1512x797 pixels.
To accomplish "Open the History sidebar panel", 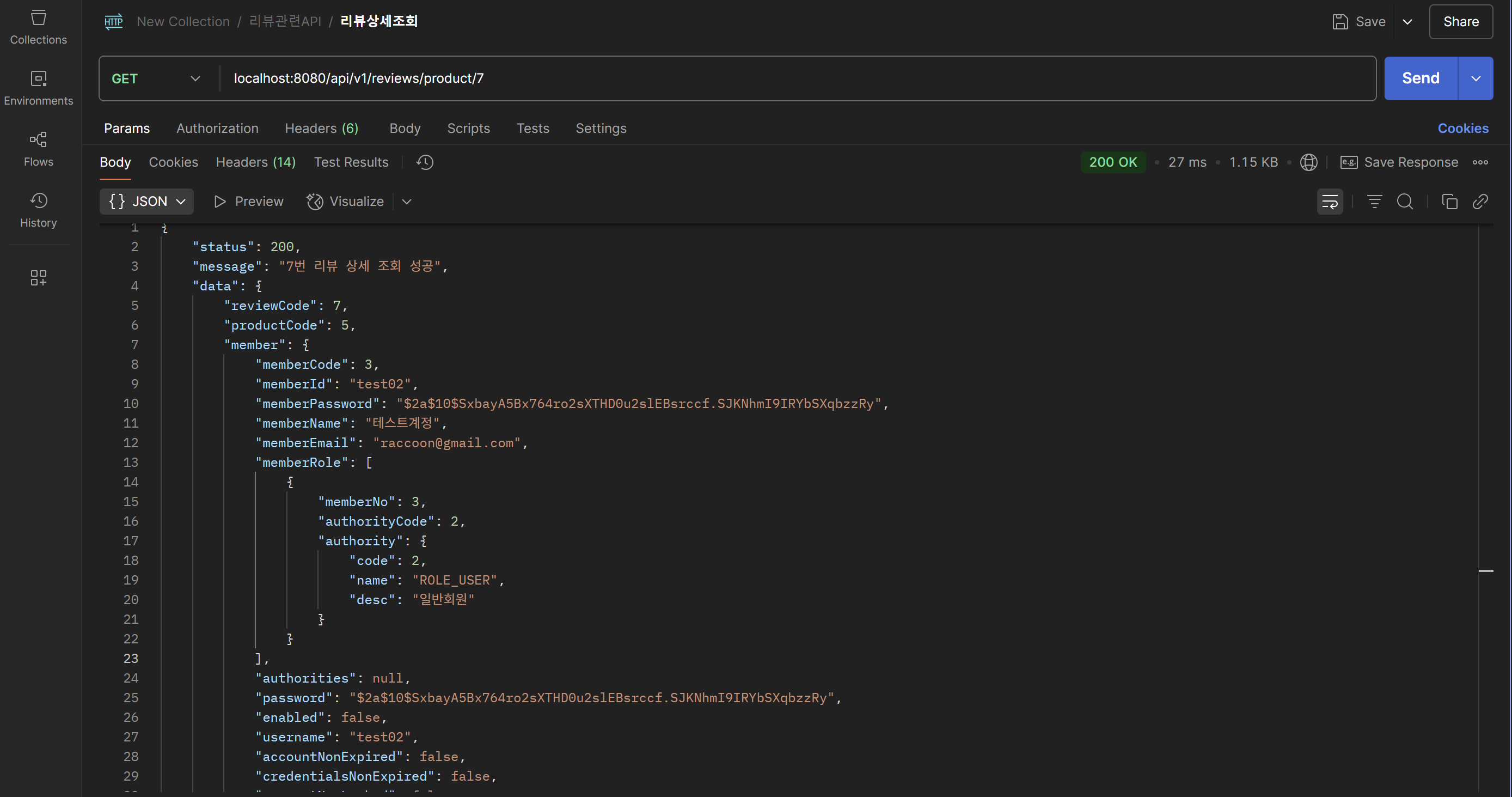I will [x=38, y=210].
